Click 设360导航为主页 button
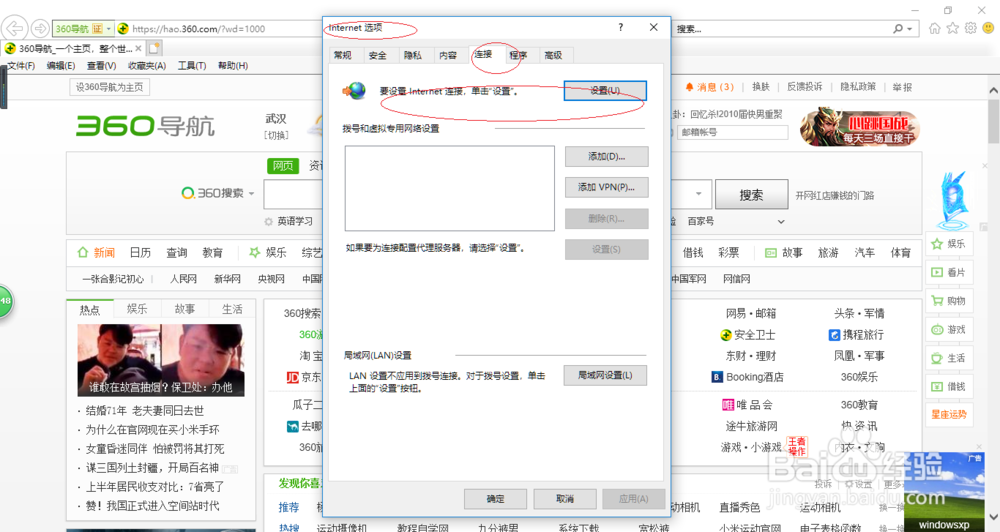 coord(110,87)
